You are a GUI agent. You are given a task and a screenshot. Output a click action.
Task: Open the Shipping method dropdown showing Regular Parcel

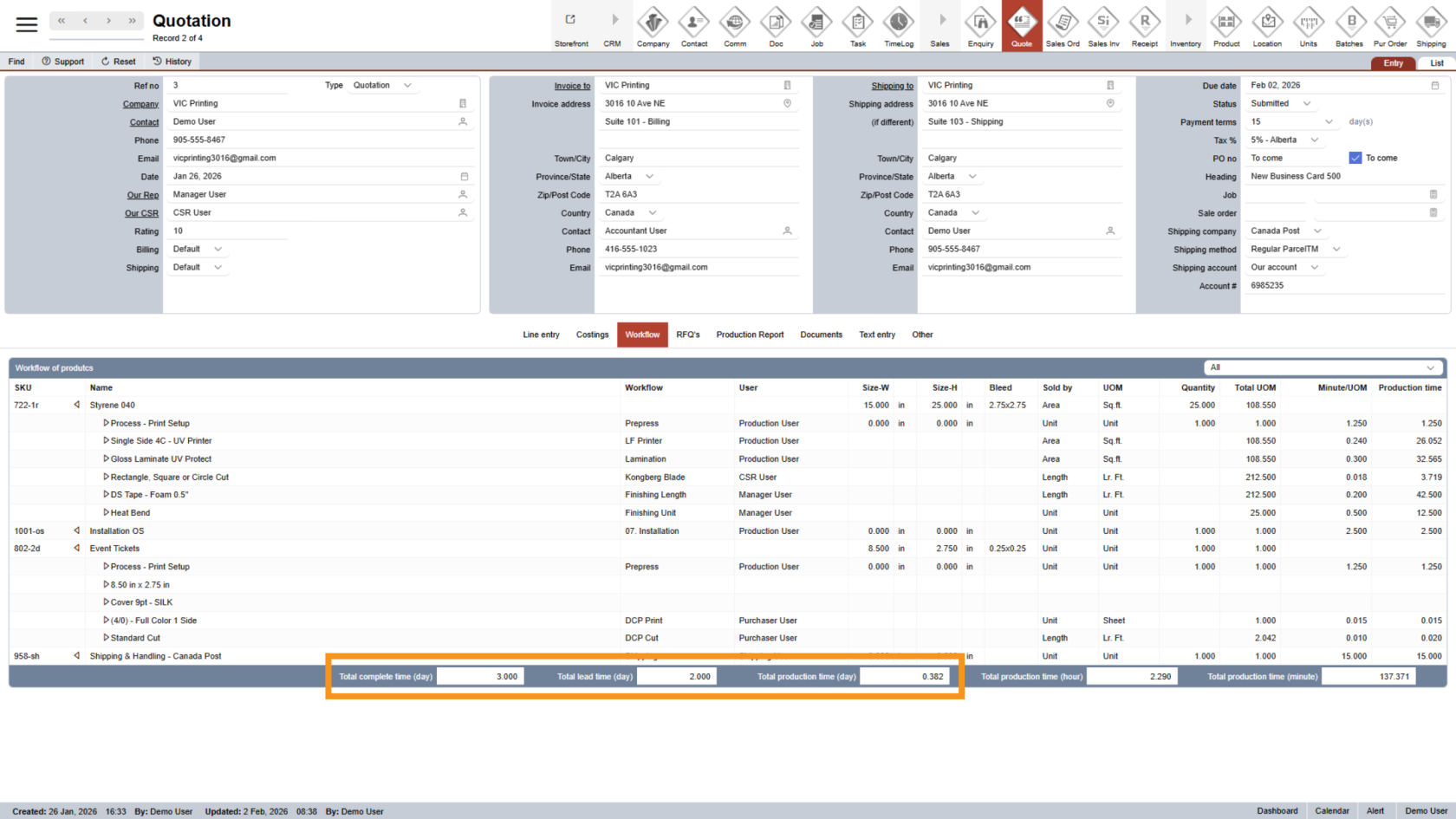coord(1296,249)
